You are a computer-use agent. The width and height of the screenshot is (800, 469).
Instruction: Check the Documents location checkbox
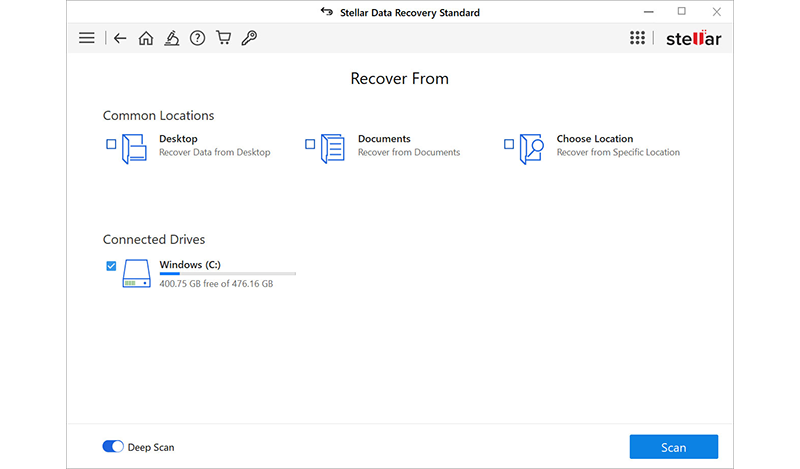pos(310,144)
